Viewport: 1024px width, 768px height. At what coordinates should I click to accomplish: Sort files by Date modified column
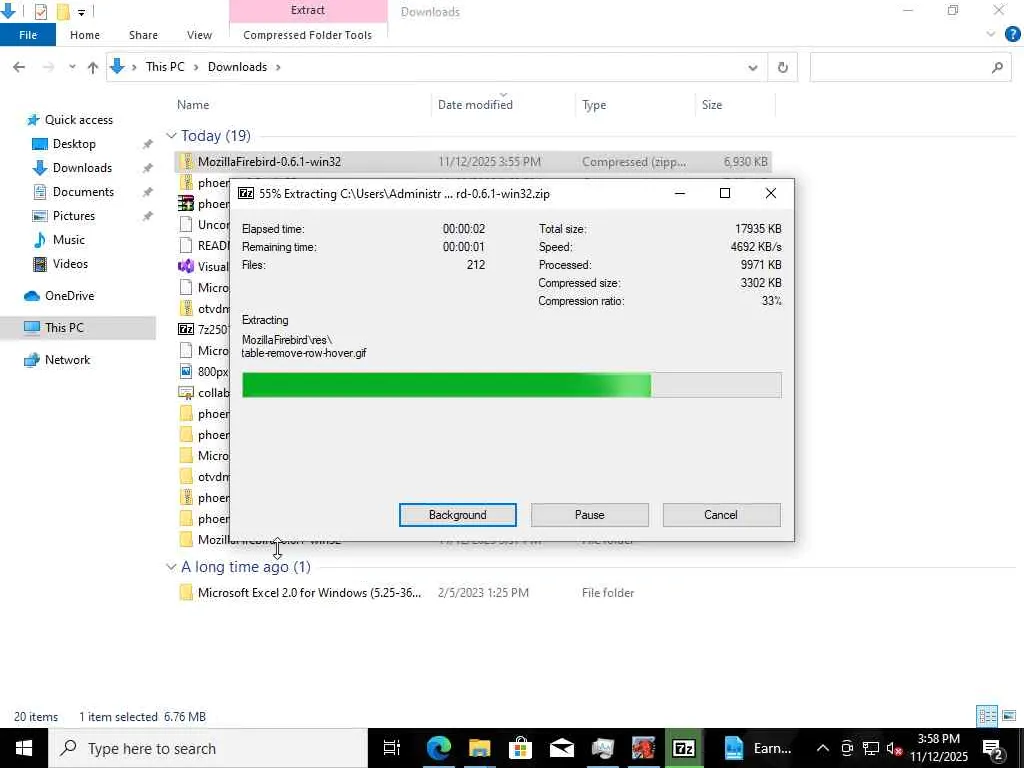click(x=475, y=104)
